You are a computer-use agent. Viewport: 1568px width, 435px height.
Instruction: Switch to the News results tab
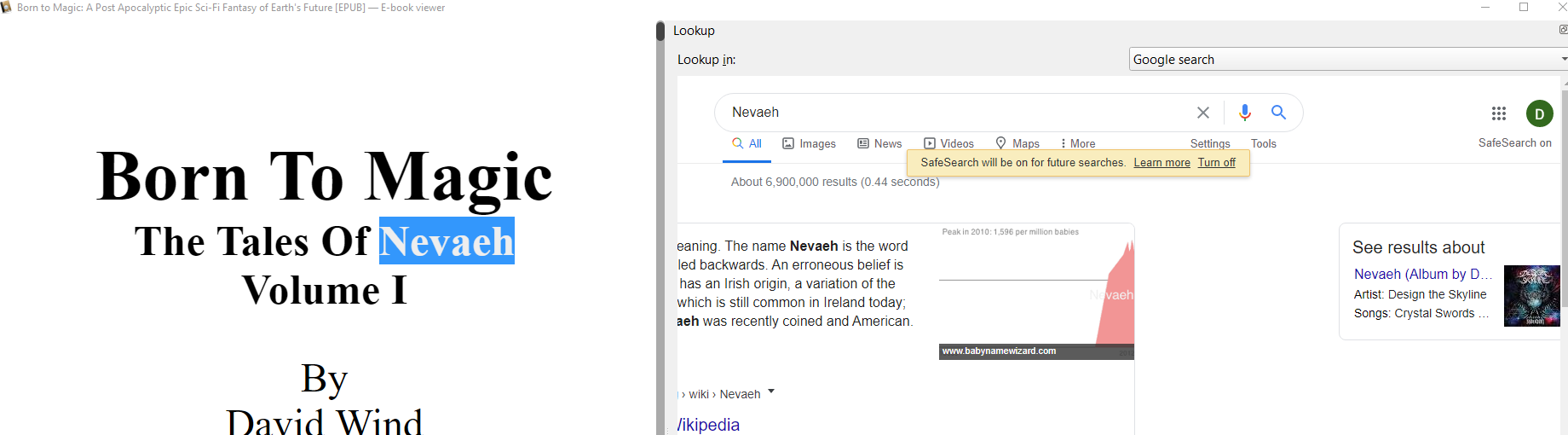pyautogui.click(x=879, y=144)
